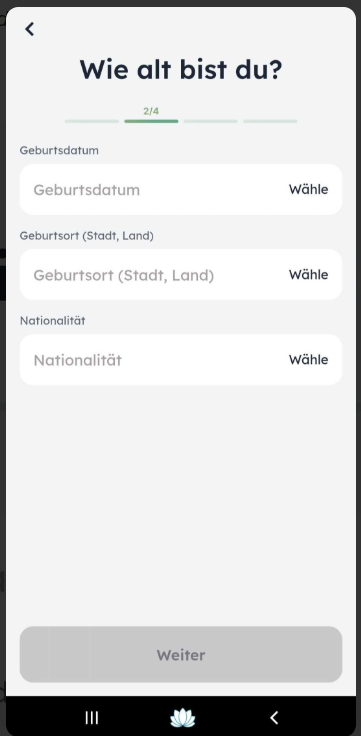This screenshot has height=736, width=361.
Task: Click the Geburtsdatum label above the field
Action: (59, 150)
